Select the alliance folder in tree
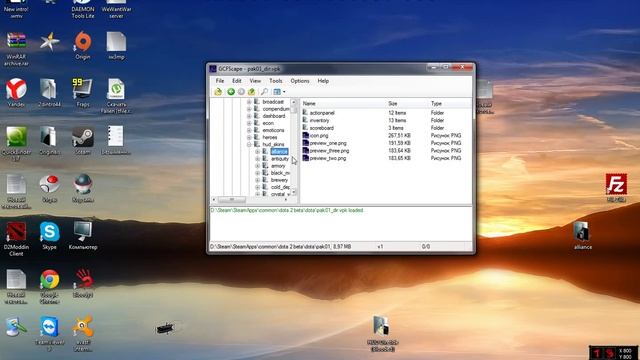This screenshot has width=640, height=360. click(279, 151)
